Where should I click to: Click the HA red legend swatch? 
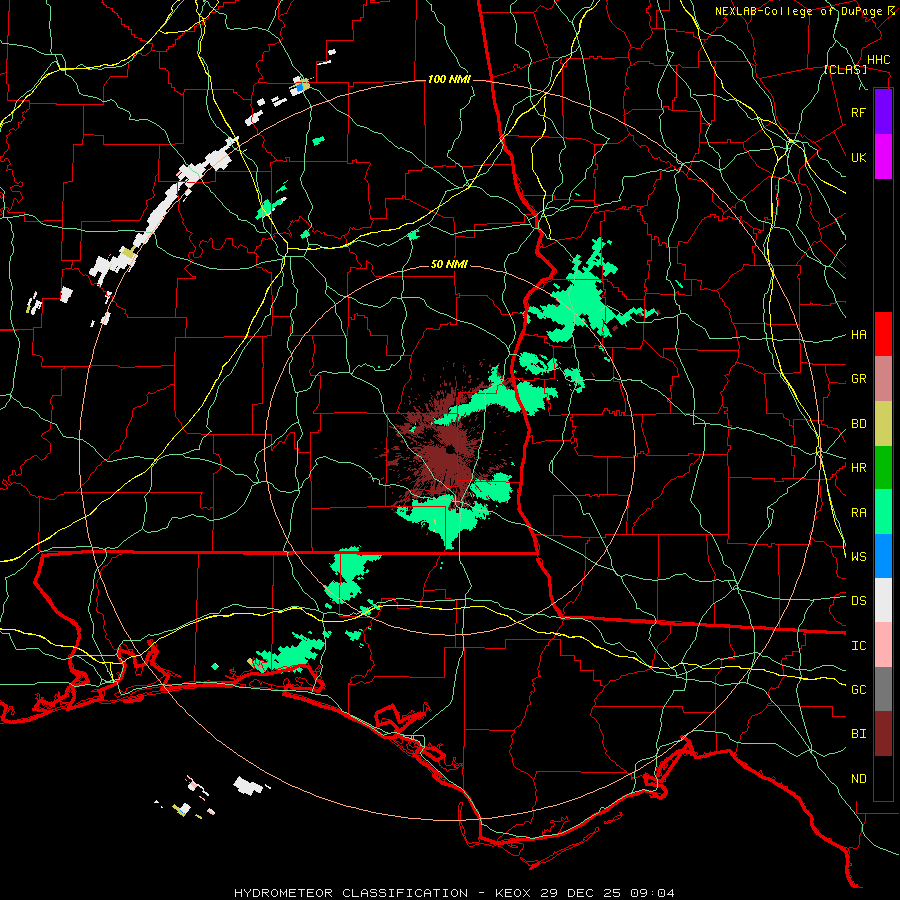coord(883,334)
